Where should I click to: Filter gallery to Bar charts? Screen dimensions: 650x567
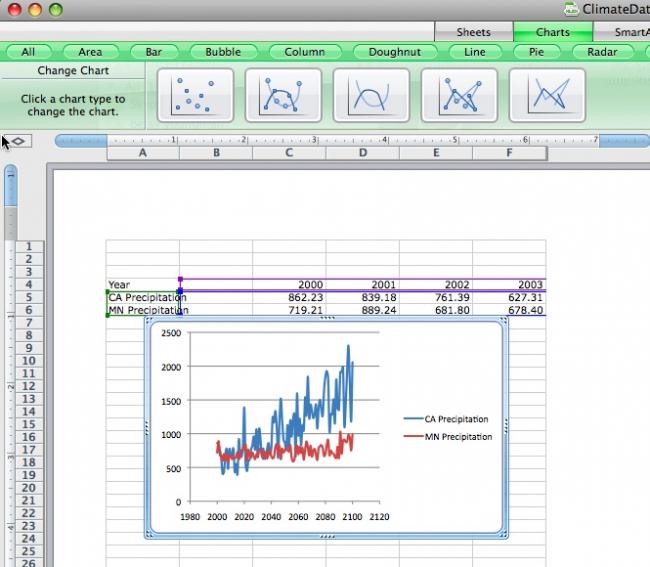(x=154, y=52)
